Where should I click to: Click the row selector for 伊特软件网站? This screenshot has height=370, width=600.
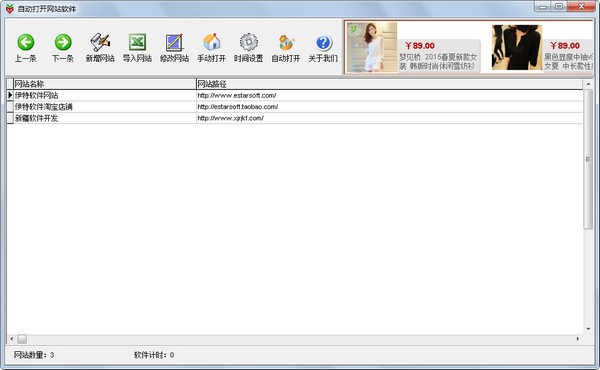[10, 95]
